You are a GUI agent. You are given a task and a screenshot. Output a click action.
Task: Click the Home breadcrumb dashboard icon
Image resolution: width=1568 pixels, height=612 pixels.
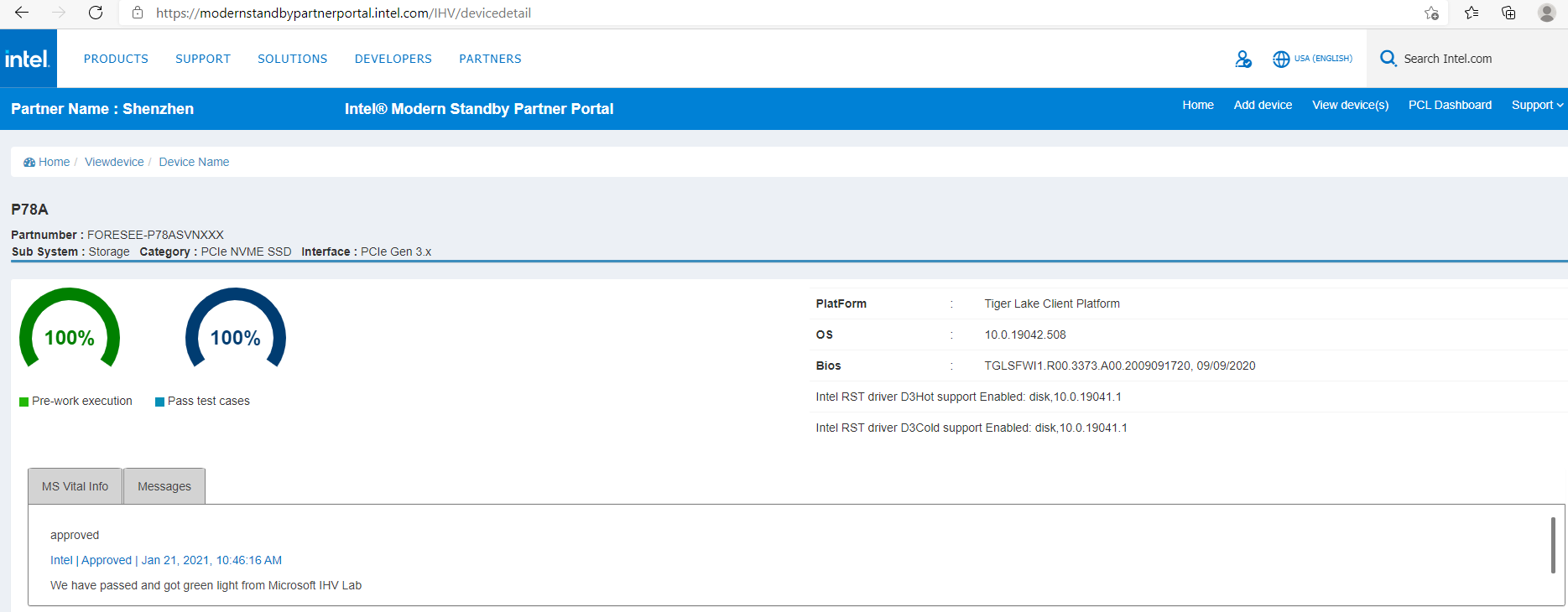click(29, 162)
